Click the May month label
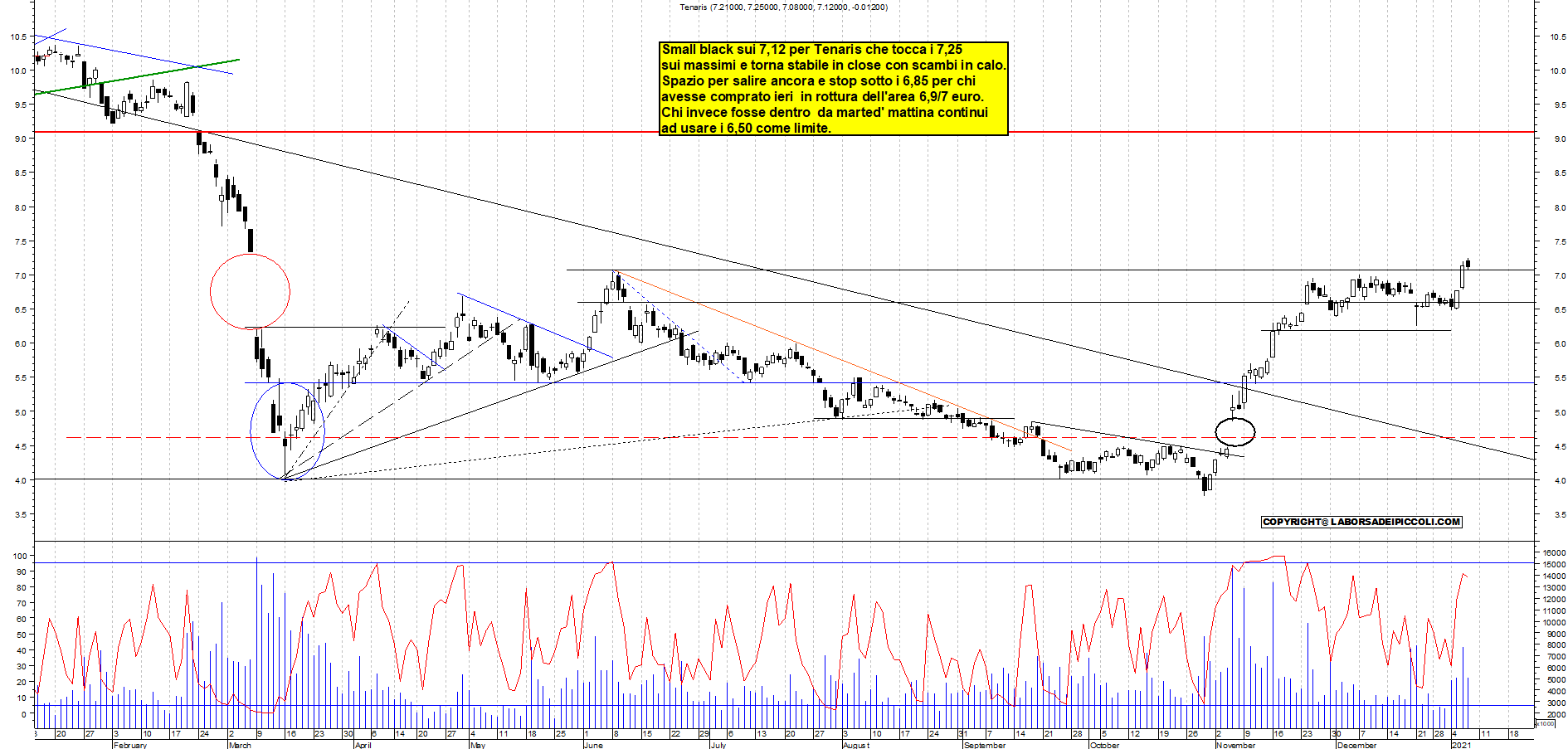The height and width of the screenshot is (749, 1568). 477,745
